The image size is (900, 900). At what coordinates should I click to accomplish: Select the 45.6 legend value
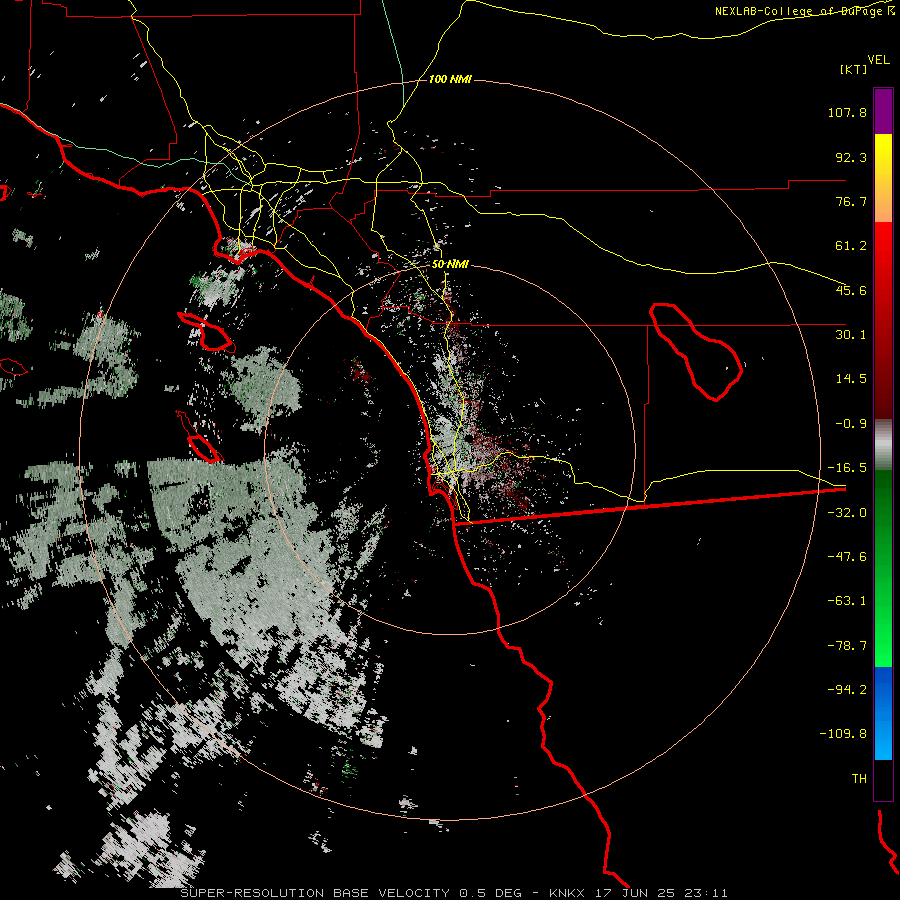(851, 290)
